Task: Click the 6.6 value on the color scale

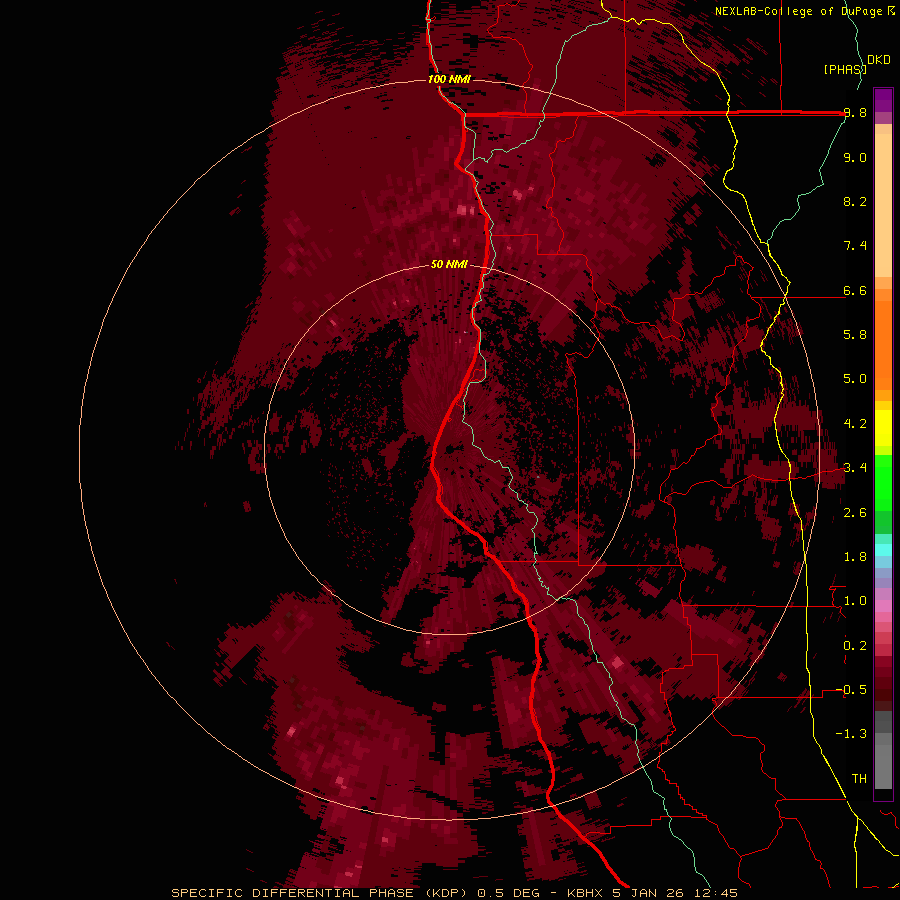Action: click(x=855, y=290)
